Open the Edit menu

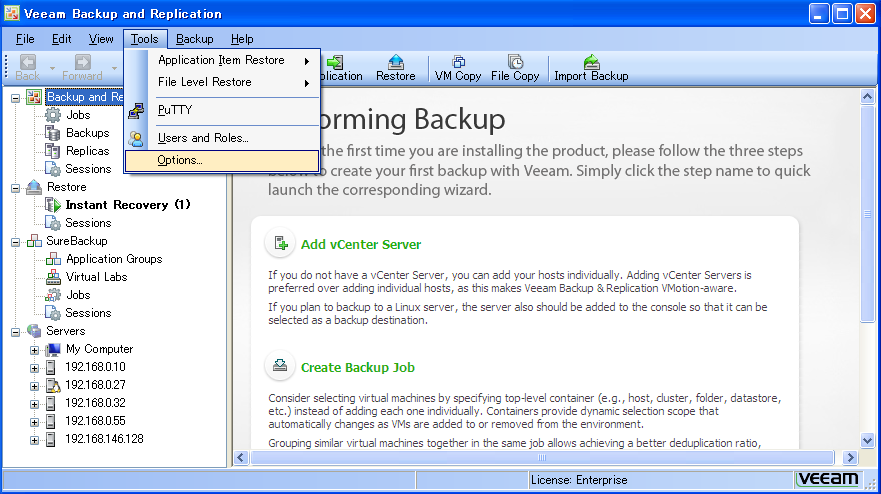coord(61,39)
